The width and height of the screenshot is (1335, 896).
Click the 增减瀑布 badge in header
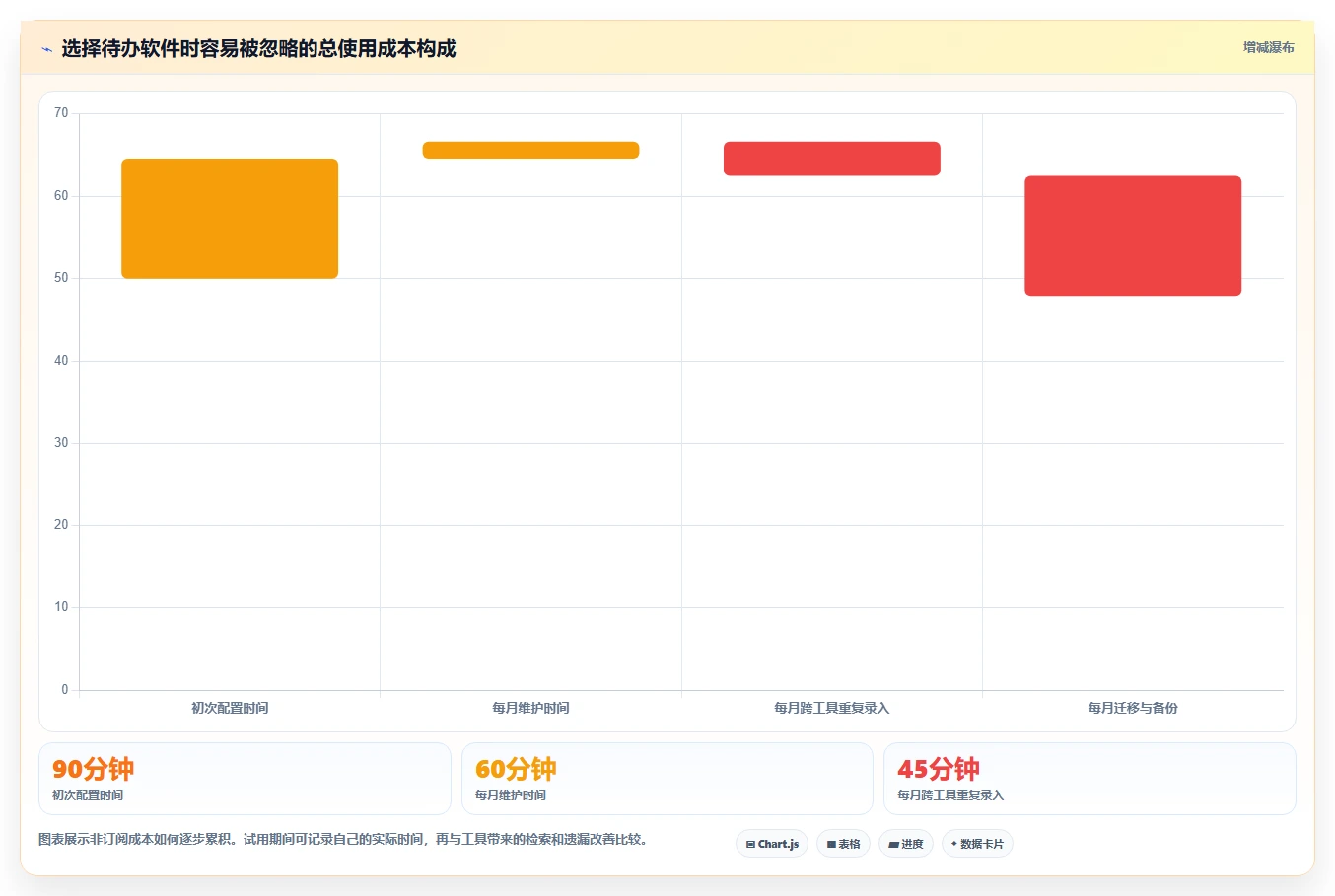click(1268, 47)
